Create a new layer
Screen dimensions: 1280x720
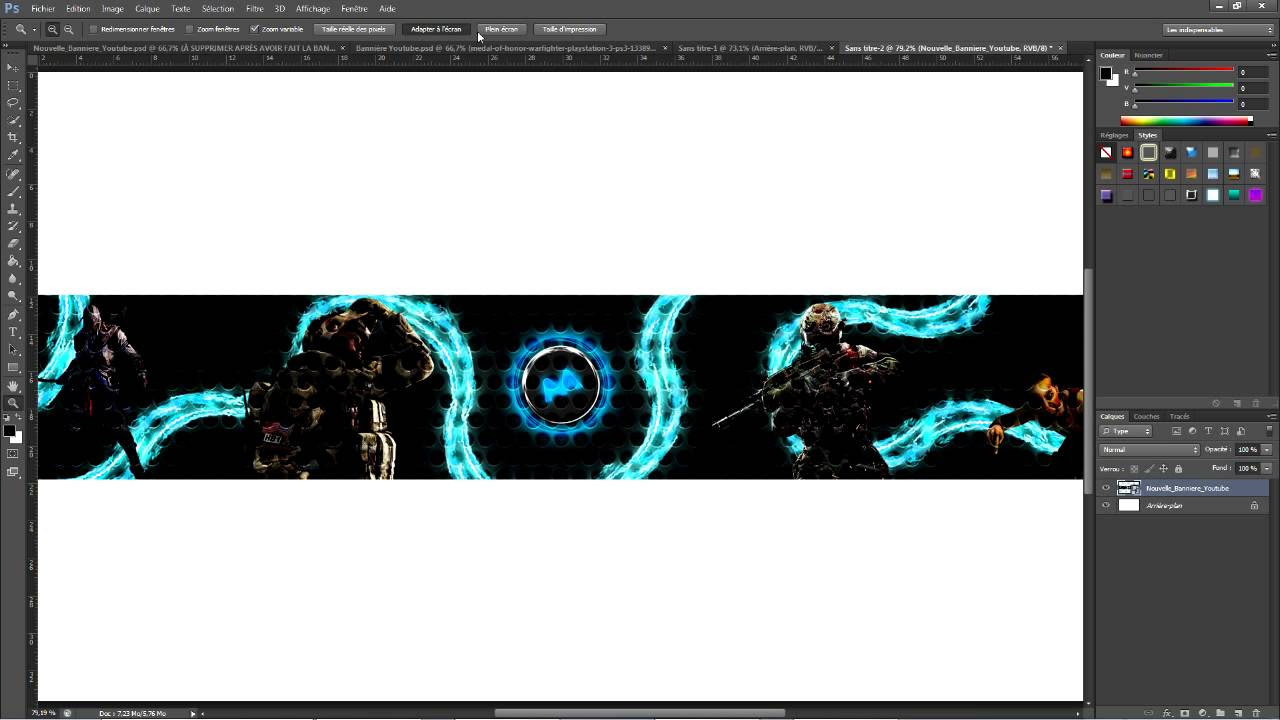(1238, 713)
